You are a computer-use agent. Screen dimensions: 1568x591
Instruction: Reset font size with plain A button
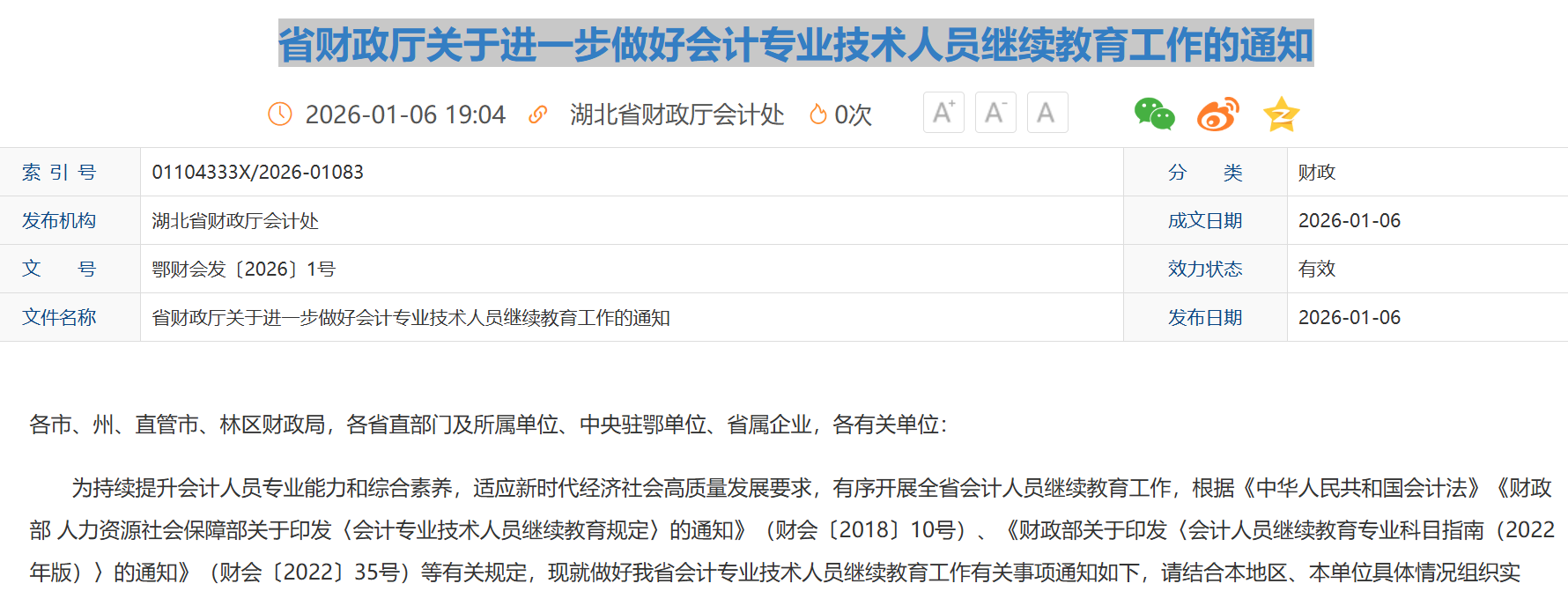(1047, 113)
